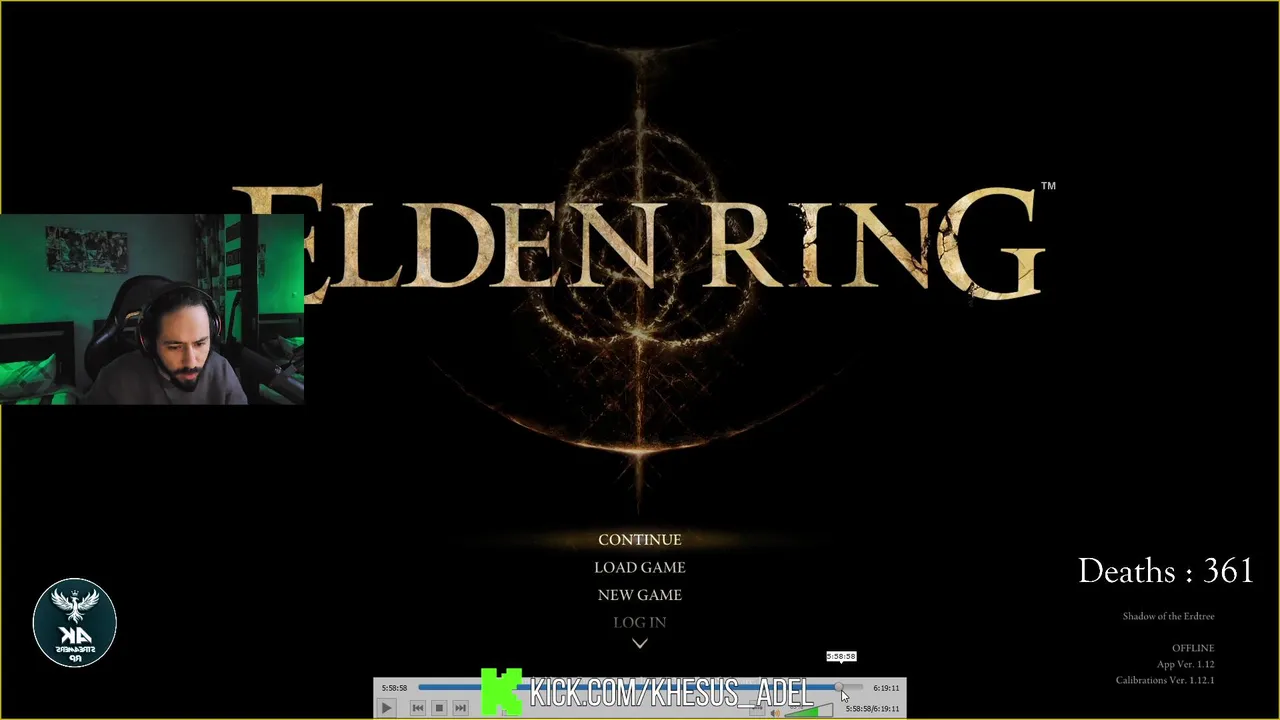Viewport: 1280px width, 720px height.
Task: Click the Deaths : 361 counter
Action: (1166, 571)
